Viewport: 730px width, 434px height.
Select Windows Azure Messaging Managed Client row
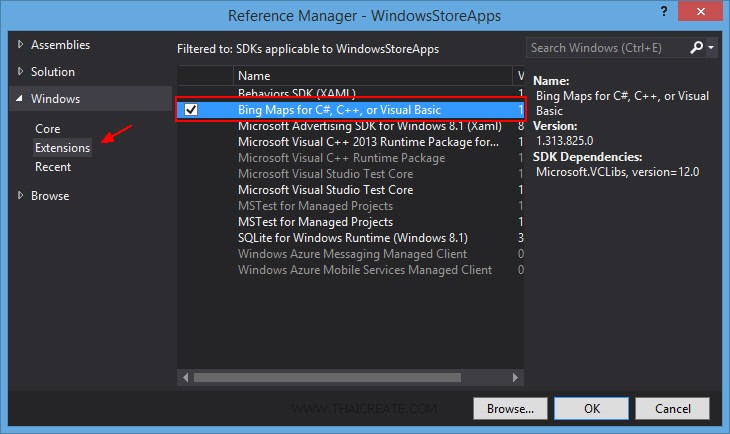coord(350,254)
